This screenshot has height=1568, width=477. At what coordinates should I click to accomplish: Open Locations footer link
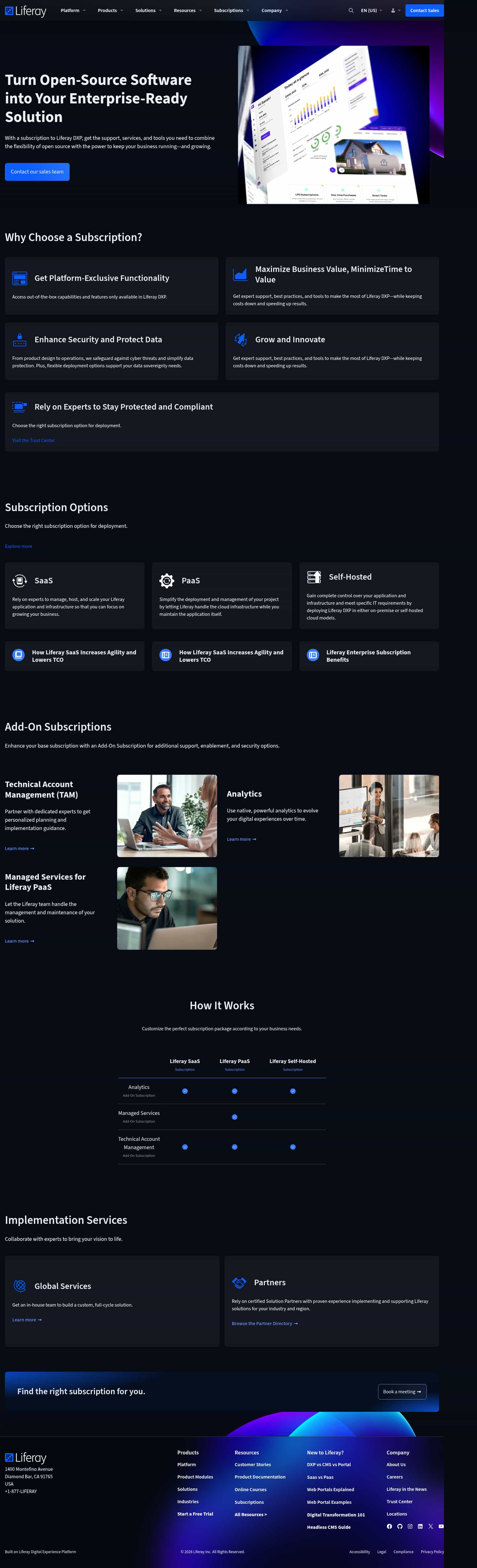coord(397,1514)
